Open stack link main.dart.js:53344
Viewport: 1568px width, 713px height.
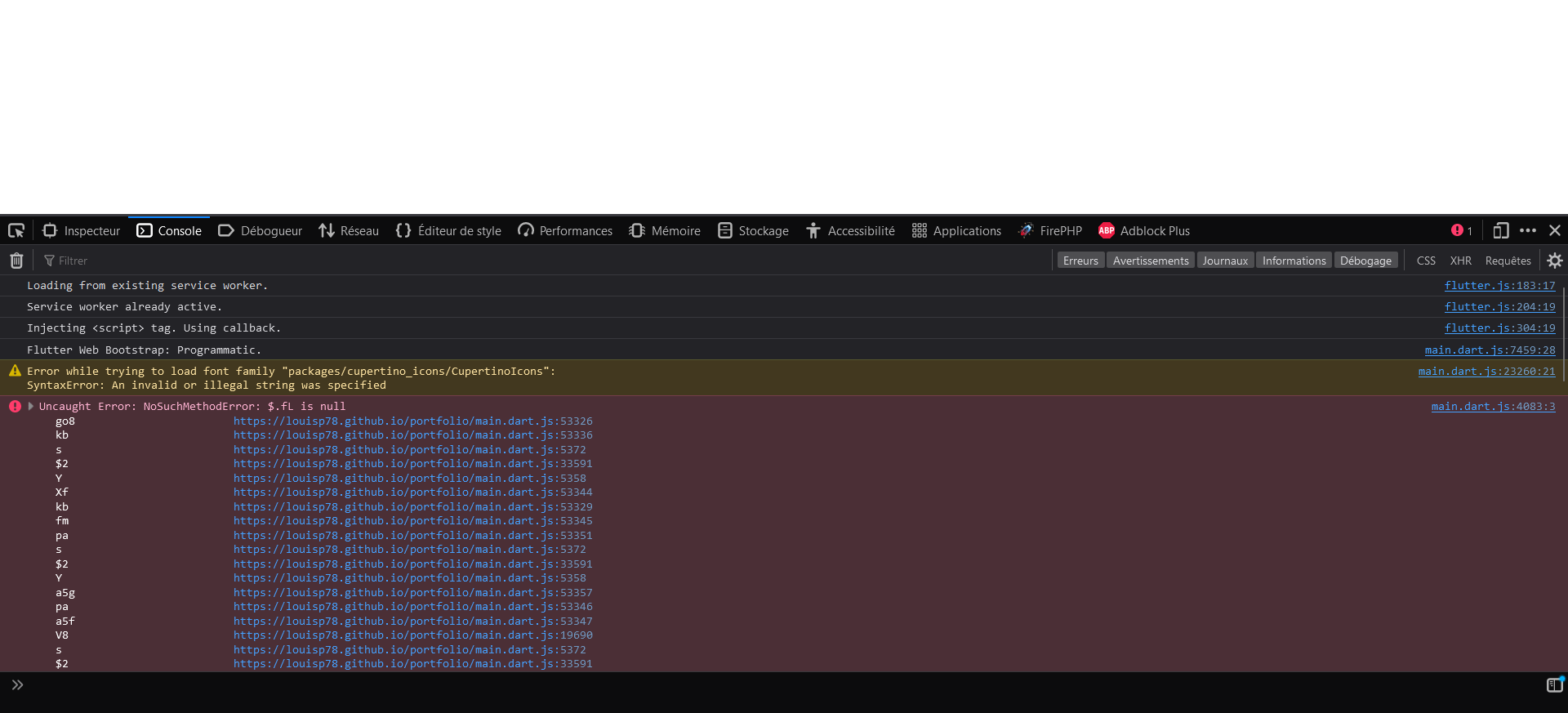413,492
